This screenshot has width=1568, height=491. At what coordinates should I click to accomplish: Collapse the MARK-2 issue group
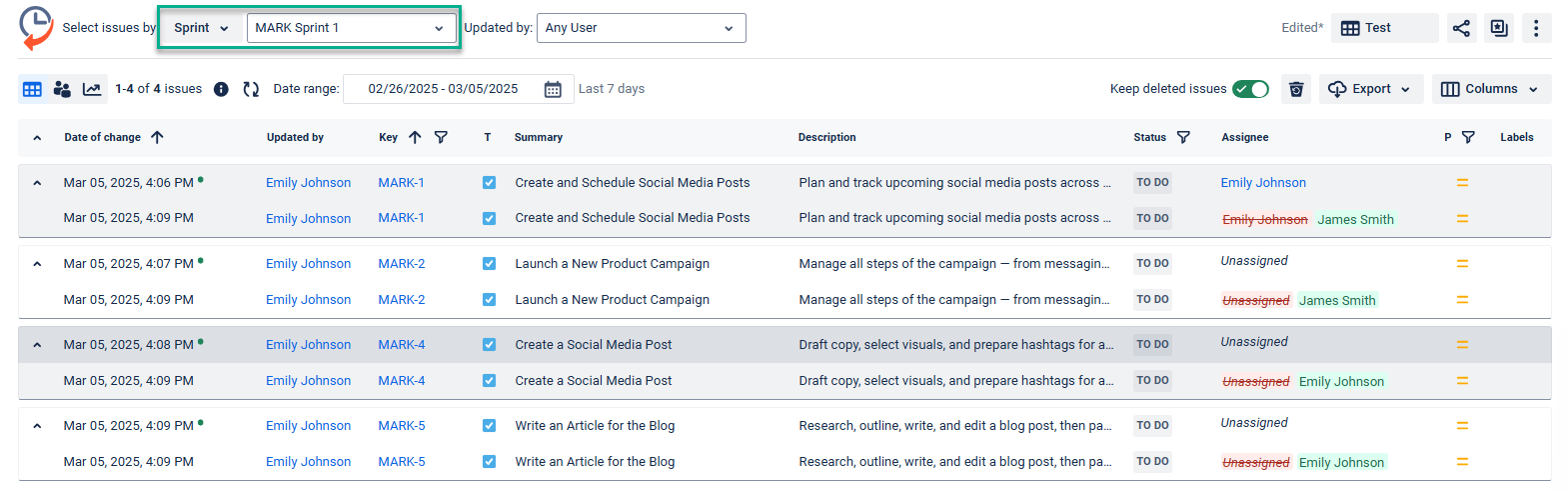point(37,264)
